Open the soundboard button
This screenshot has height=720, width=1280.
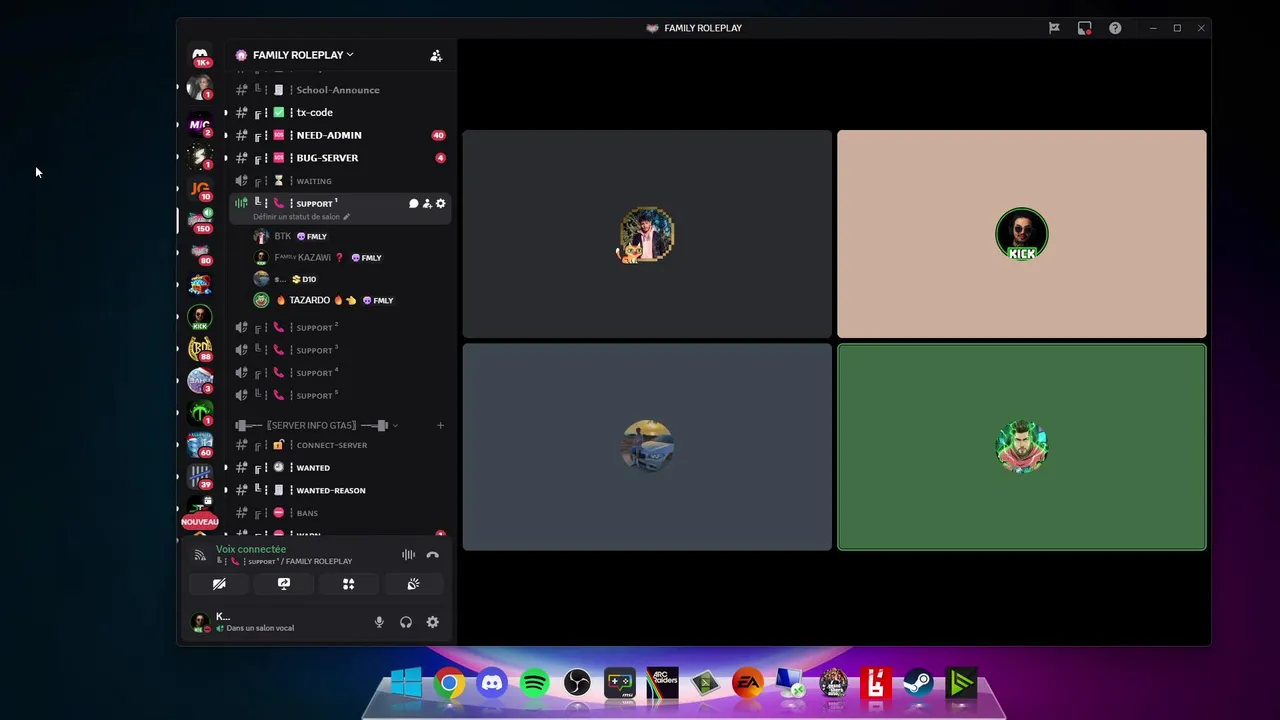tap(413, 584)
